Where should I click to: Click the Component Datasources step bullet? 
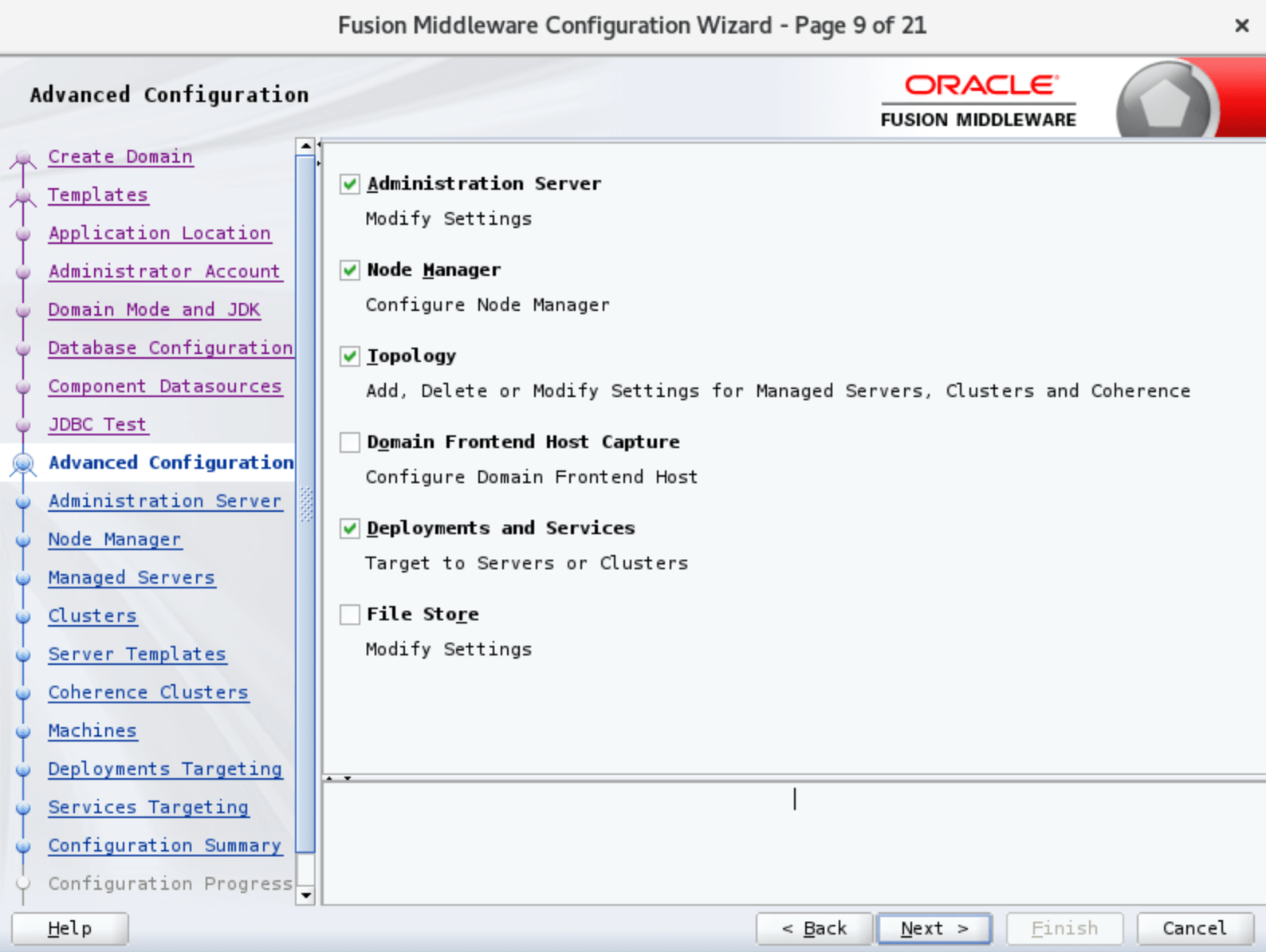click(23, 387)
